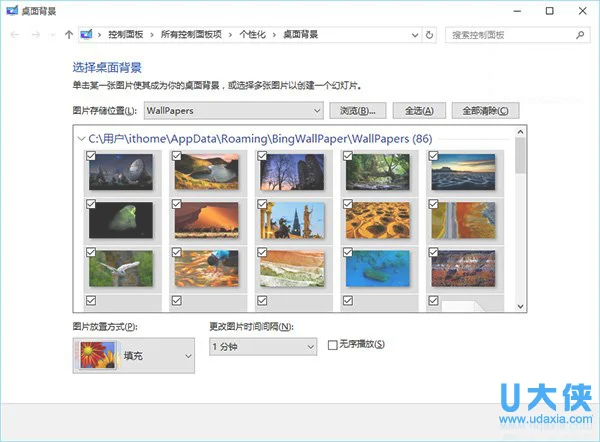The image size is (600, 442).
Task: Open dropdown after 控制面板 breadcrumb
Action: 152,35
